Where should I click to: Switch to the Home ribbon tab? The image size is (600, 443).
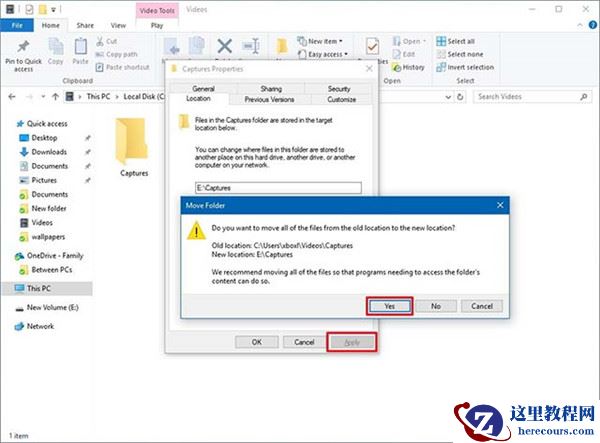click(51, 25)
